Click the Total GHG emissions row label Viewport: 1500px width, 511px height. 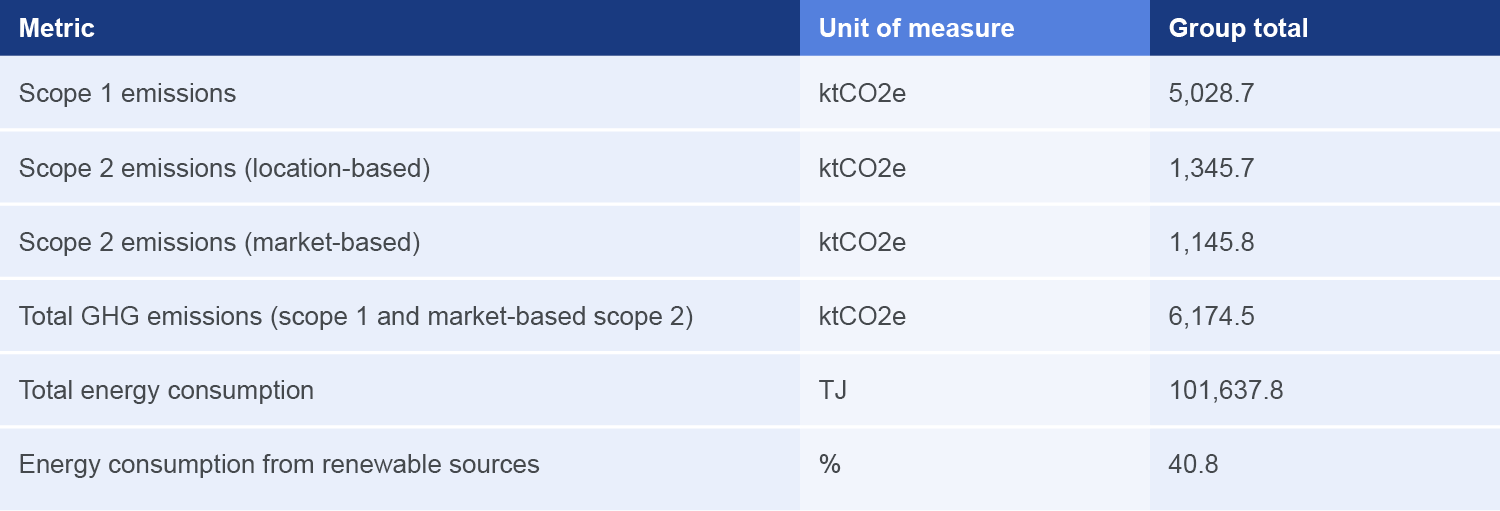click(x=356, y=316)
